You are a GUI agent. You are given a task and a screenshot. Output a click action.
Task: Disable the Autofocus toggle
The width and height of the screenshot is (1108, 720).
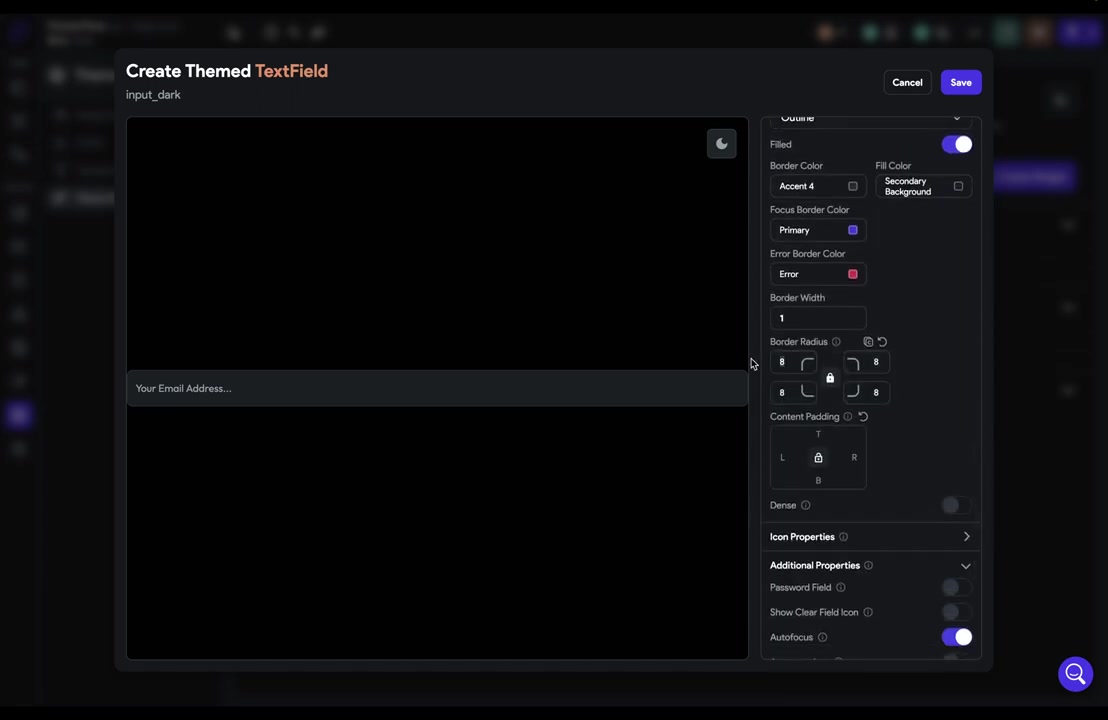pos(957,637)
